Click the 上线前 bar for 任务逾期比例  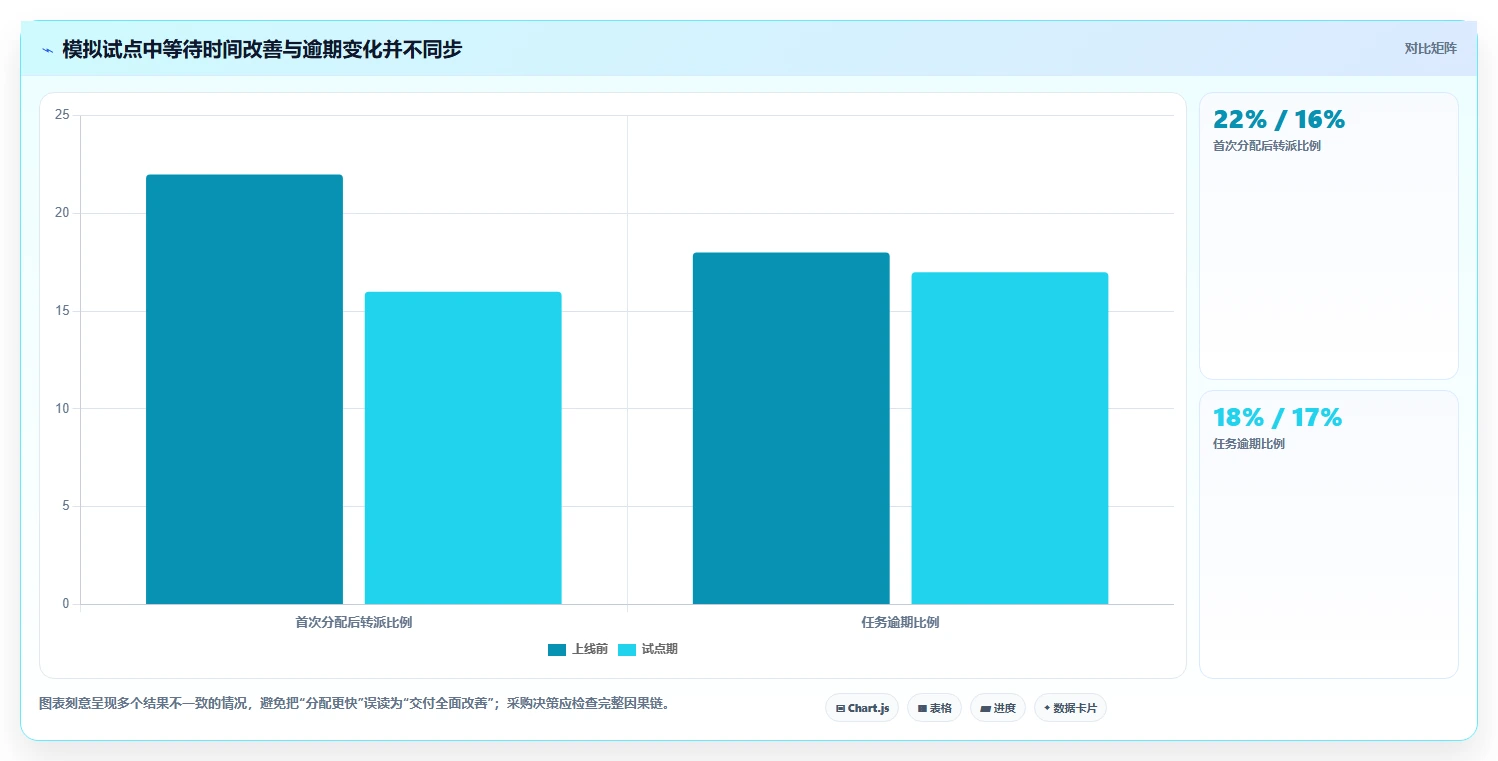(791, 428)
